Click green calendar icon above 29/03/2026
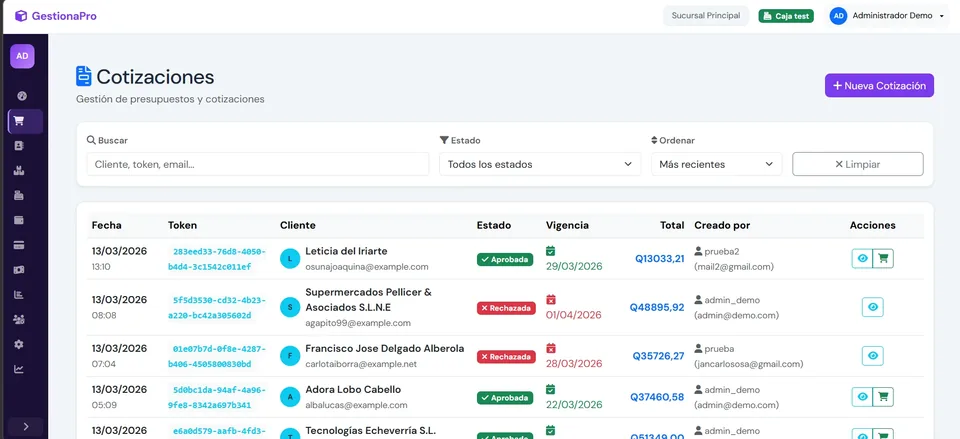This screenshot has height=439, width=960. (x=550, y=251)
